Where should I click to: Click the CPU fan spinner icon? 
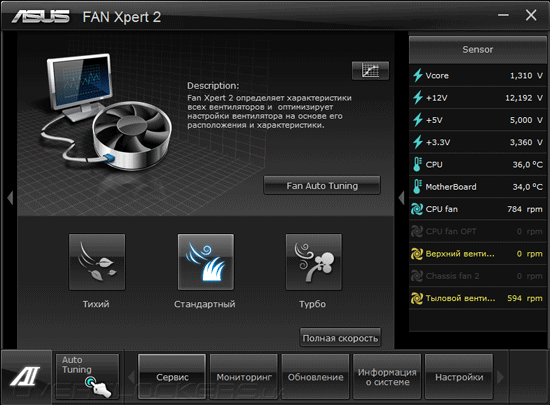[417, 209]
